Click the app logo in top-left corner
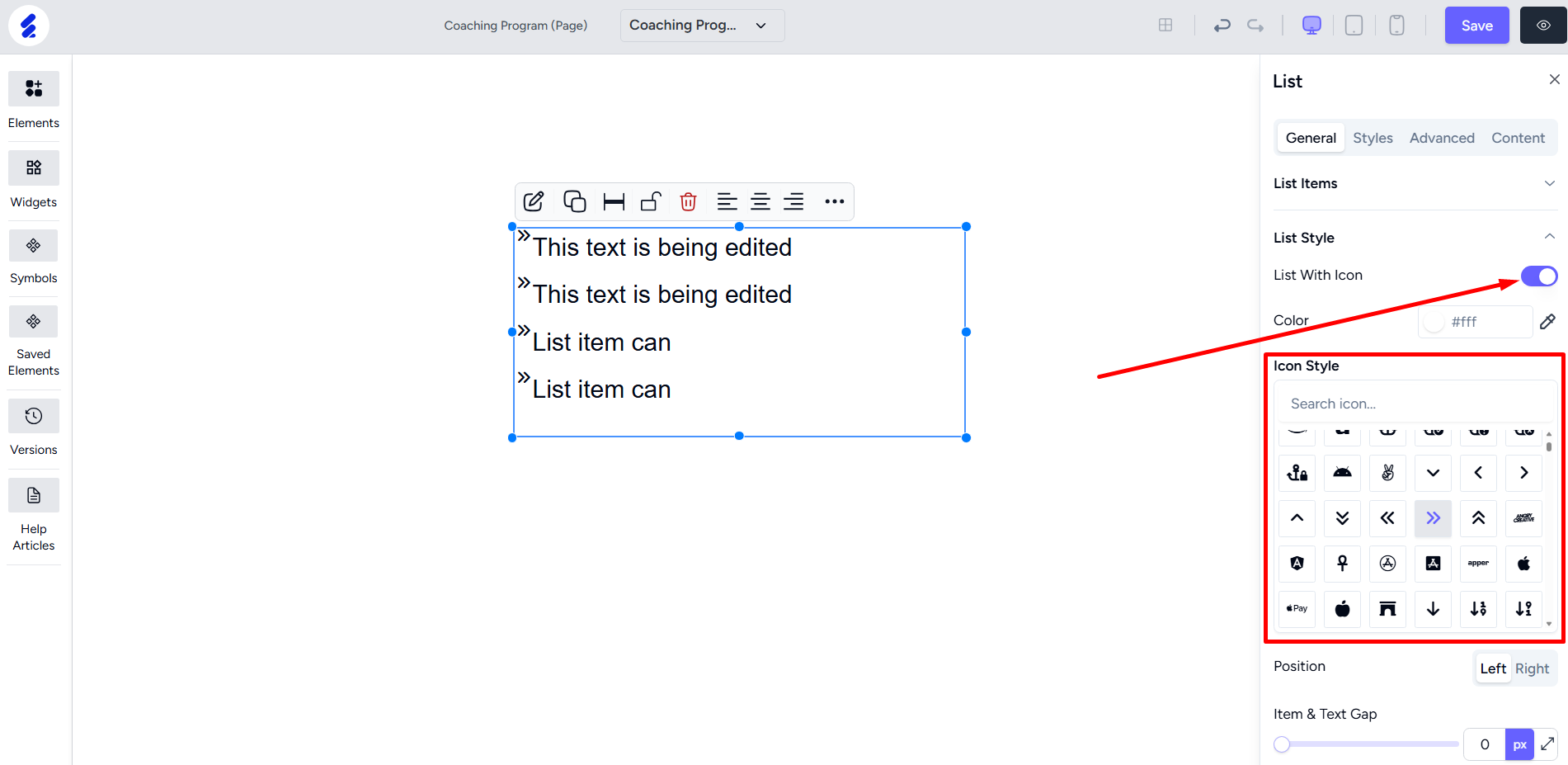 click(29, 26)
